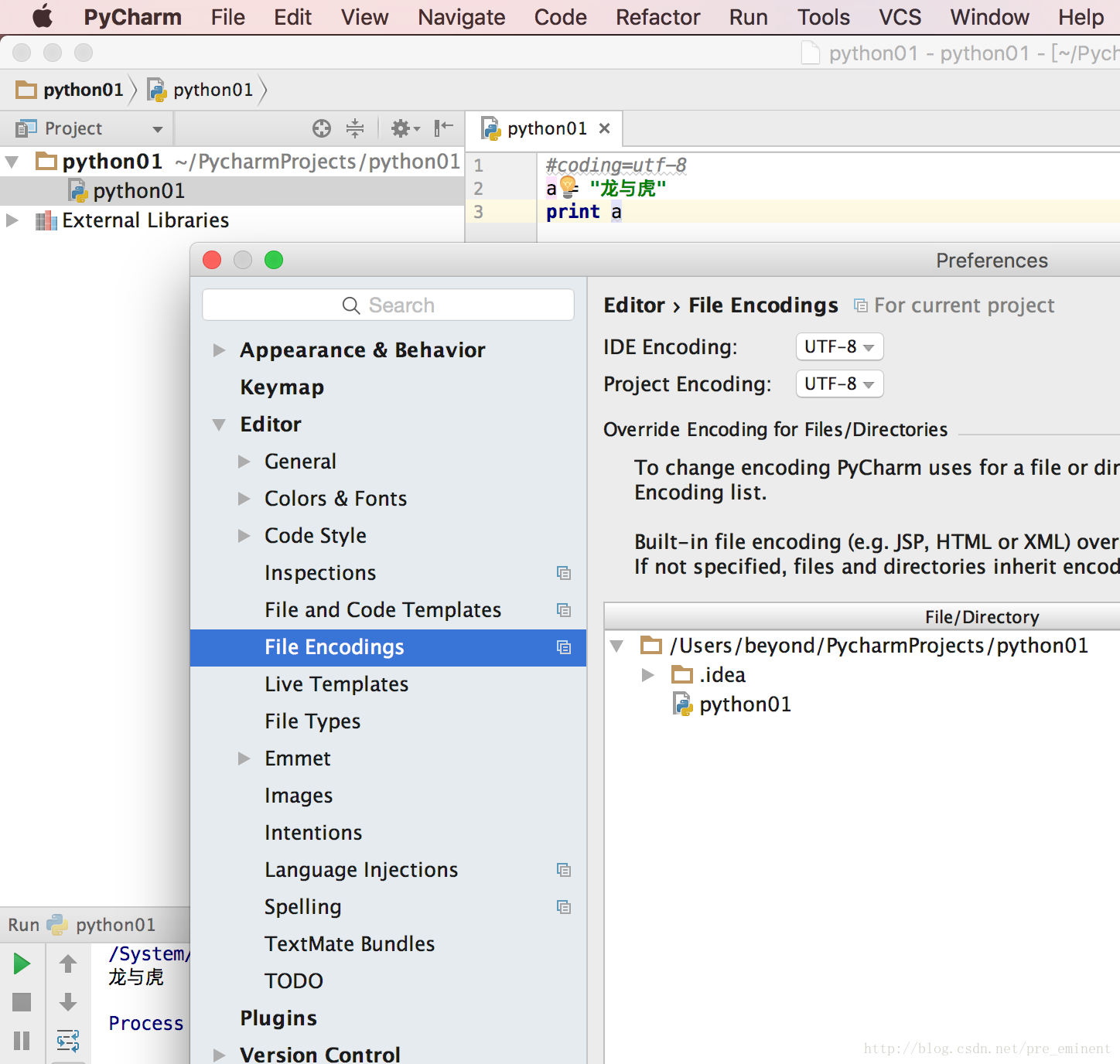This screenshot has height=1064, width=1120.
Task: Select TextMate Bundles settings
Action: tap(350, 944)
